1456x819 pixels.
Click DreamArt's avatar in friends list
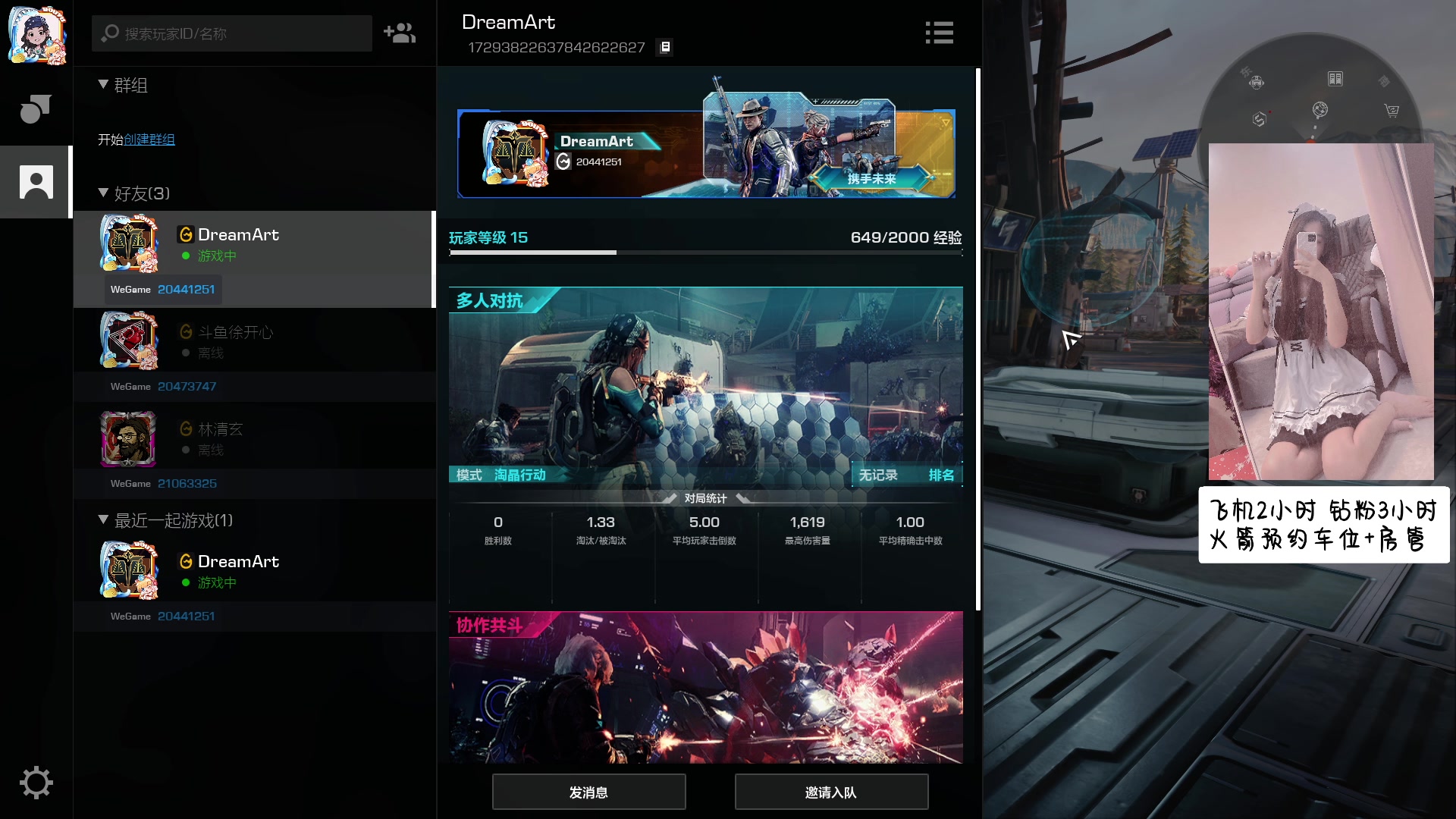pyautogui.click(x=129, y=243)
